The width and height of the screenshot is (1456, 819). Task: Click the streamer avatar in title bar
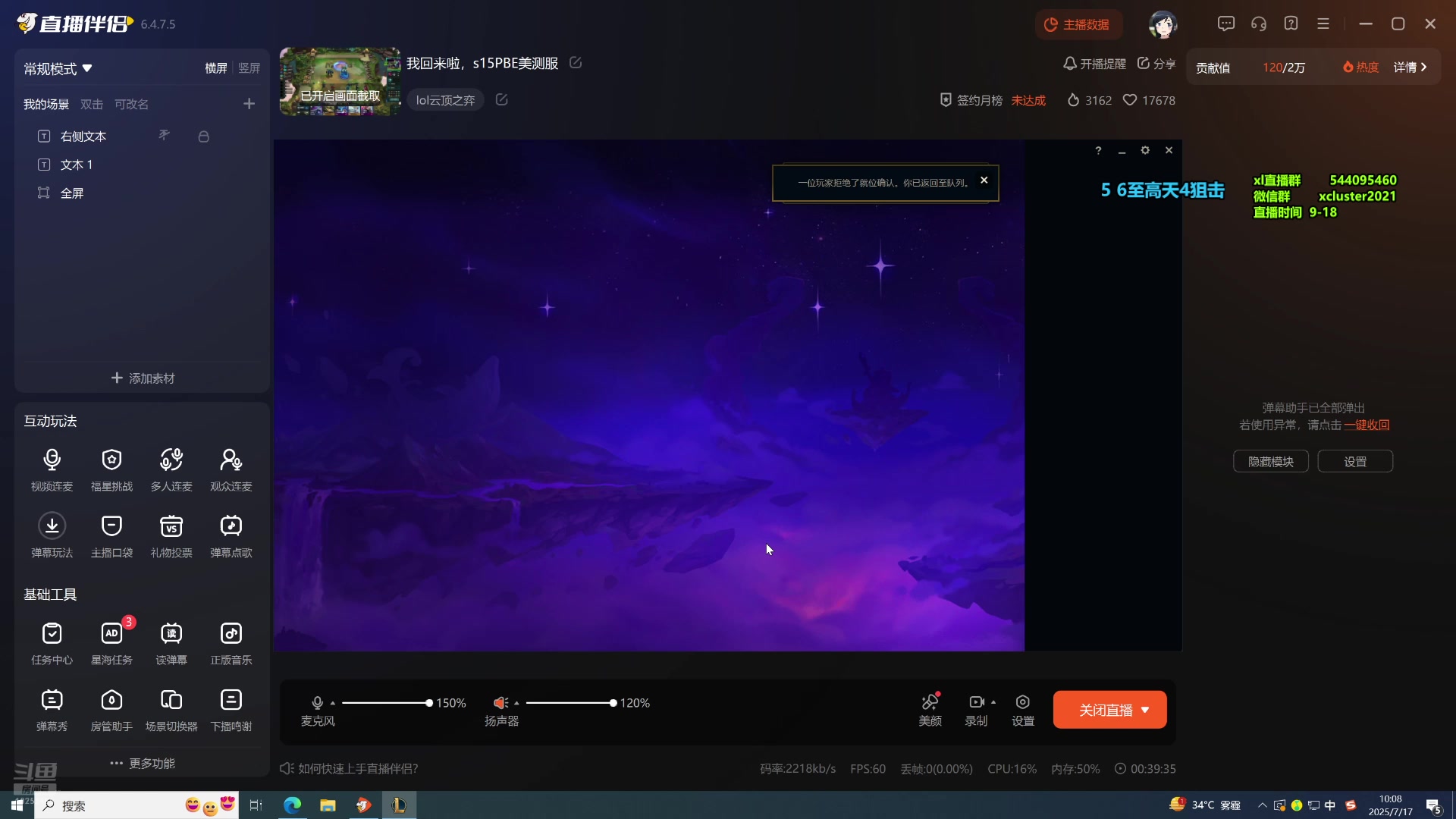pyautogui.click(x=1163, y=24)
